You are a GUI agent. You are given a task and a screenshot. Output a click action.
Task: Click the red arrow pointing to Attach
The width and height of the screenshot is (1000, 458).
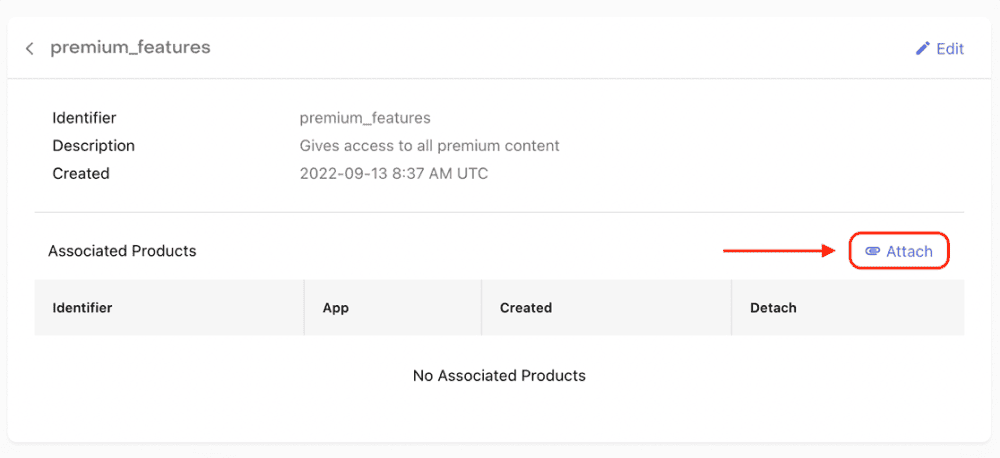coord(780,251)
